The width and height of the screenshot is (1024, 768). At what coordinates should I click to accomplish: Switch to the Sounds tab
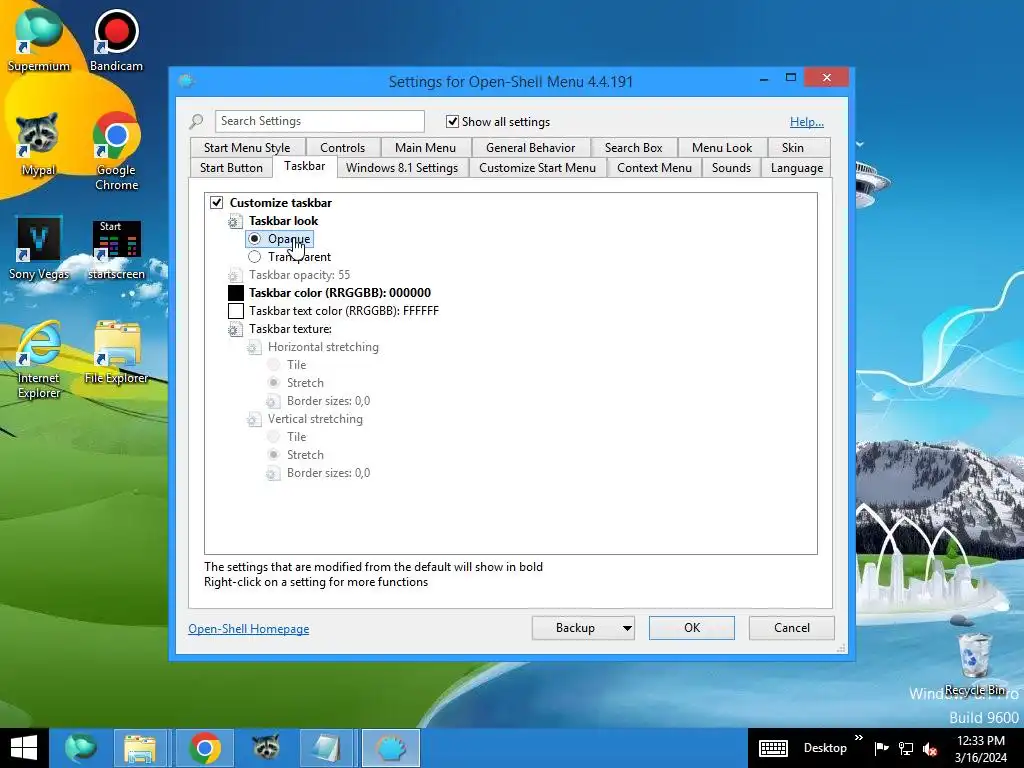point(731,168)
